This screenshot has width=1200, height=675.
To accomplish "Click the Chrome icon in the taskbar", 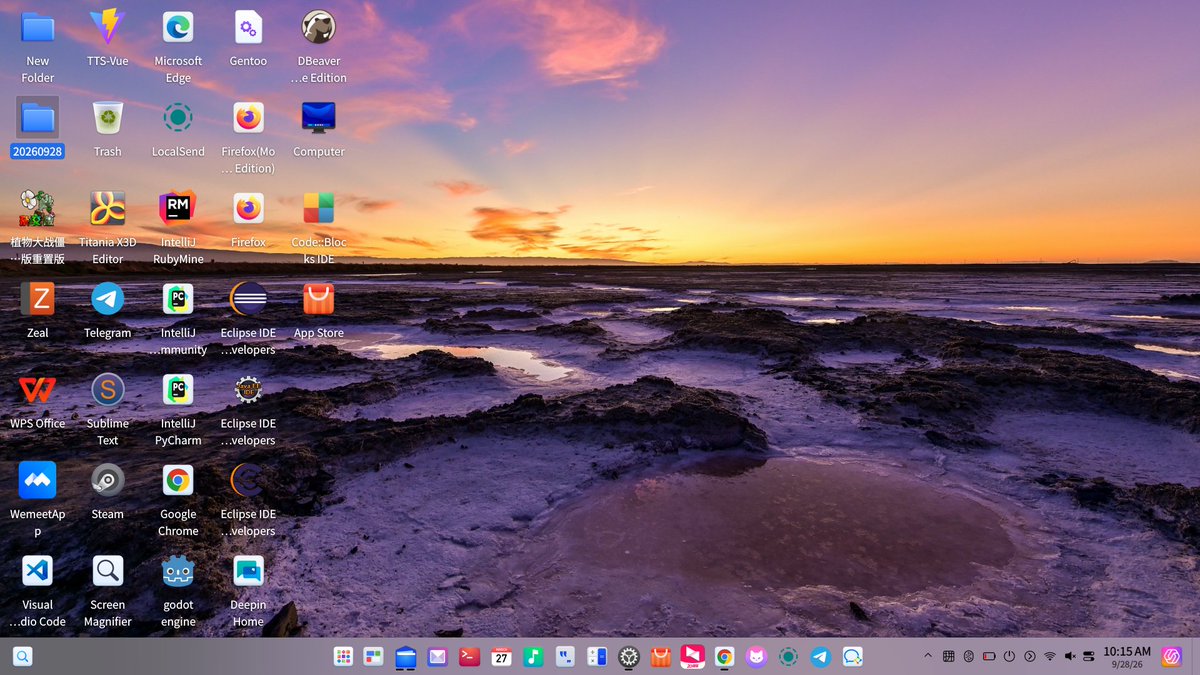I will coord(724,657).
